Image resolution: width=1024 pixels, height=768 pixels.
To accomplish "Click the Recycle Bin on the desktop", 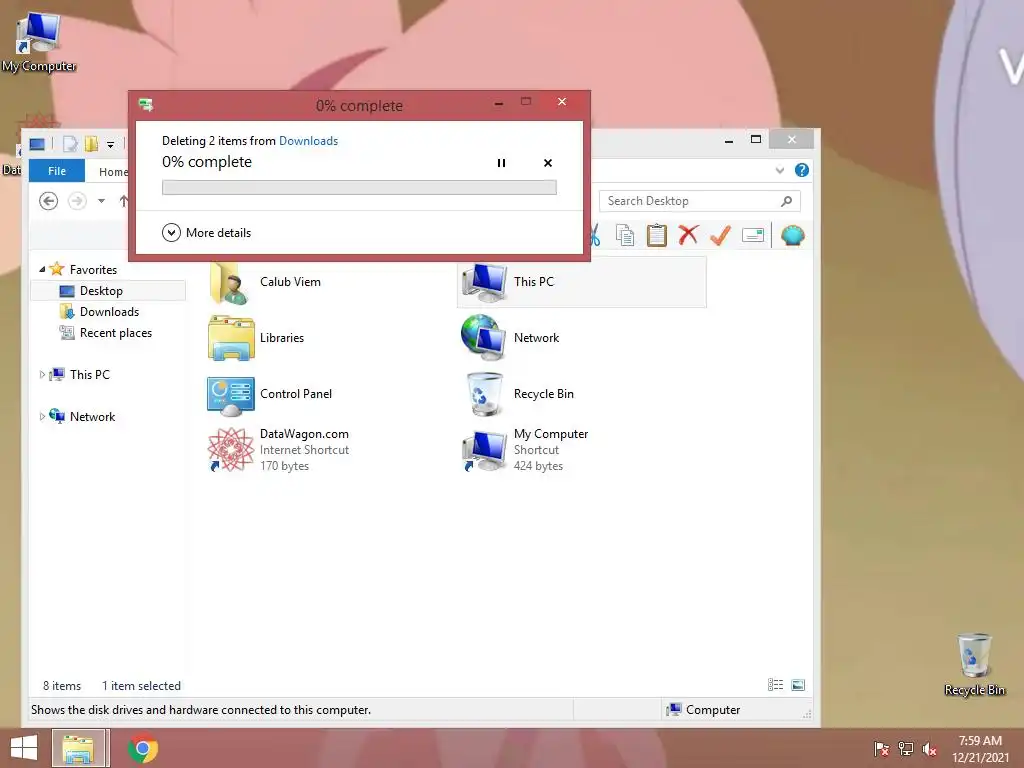I will click(974, 665).
